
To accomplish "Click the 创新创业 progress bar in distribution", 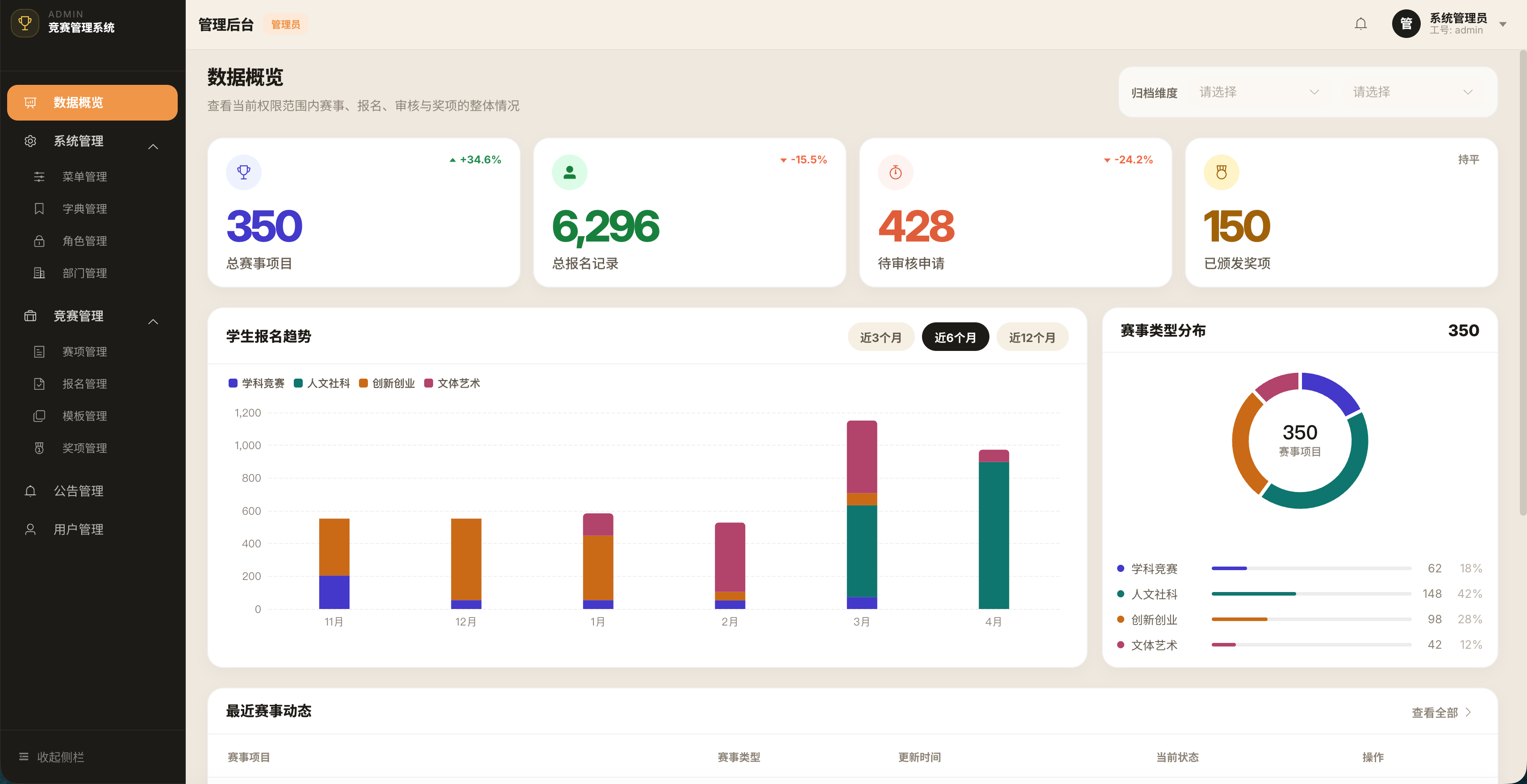I will coord(1311,619).
